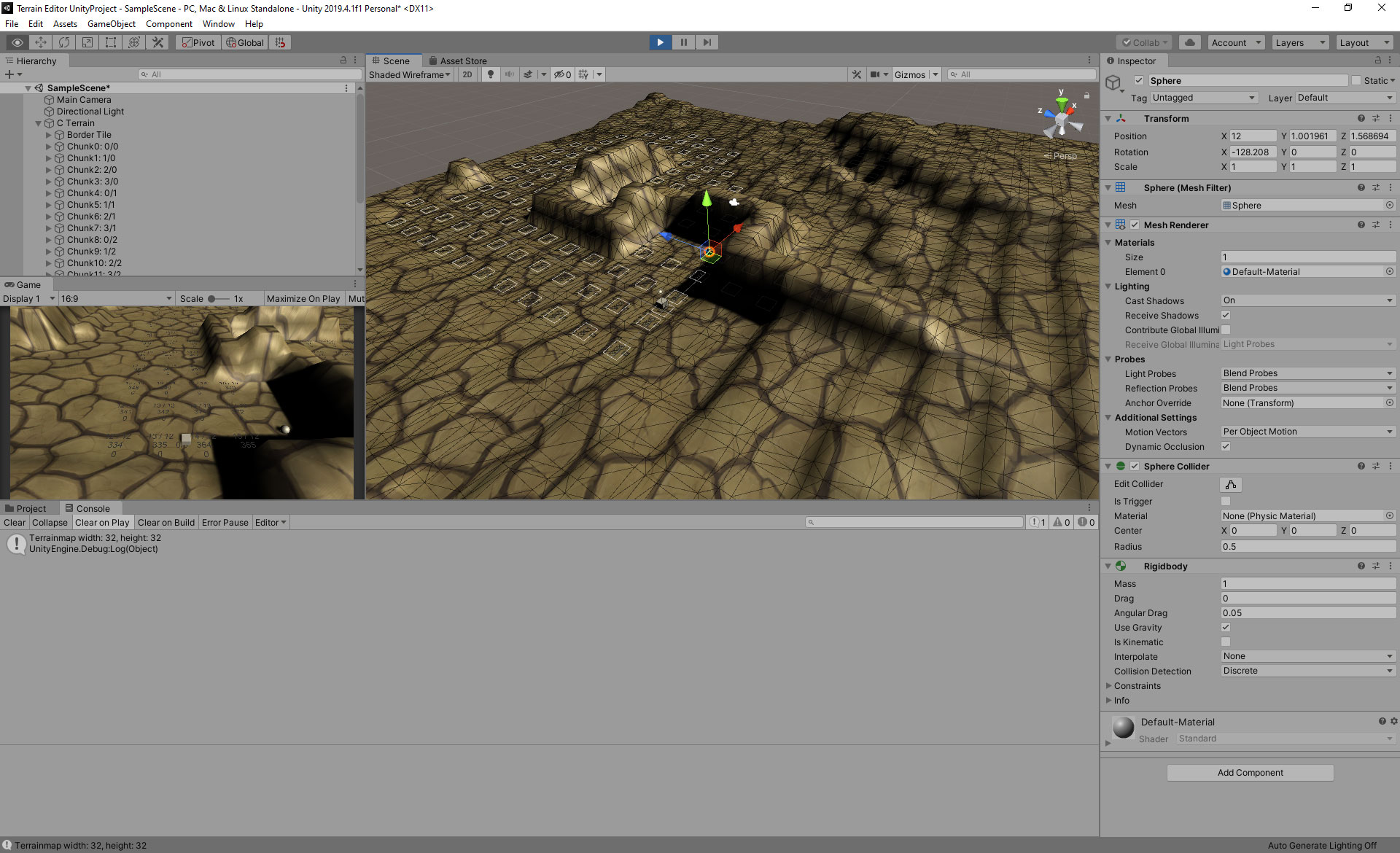
Task: Open scene camera settings icon
Action: point(874,74)
